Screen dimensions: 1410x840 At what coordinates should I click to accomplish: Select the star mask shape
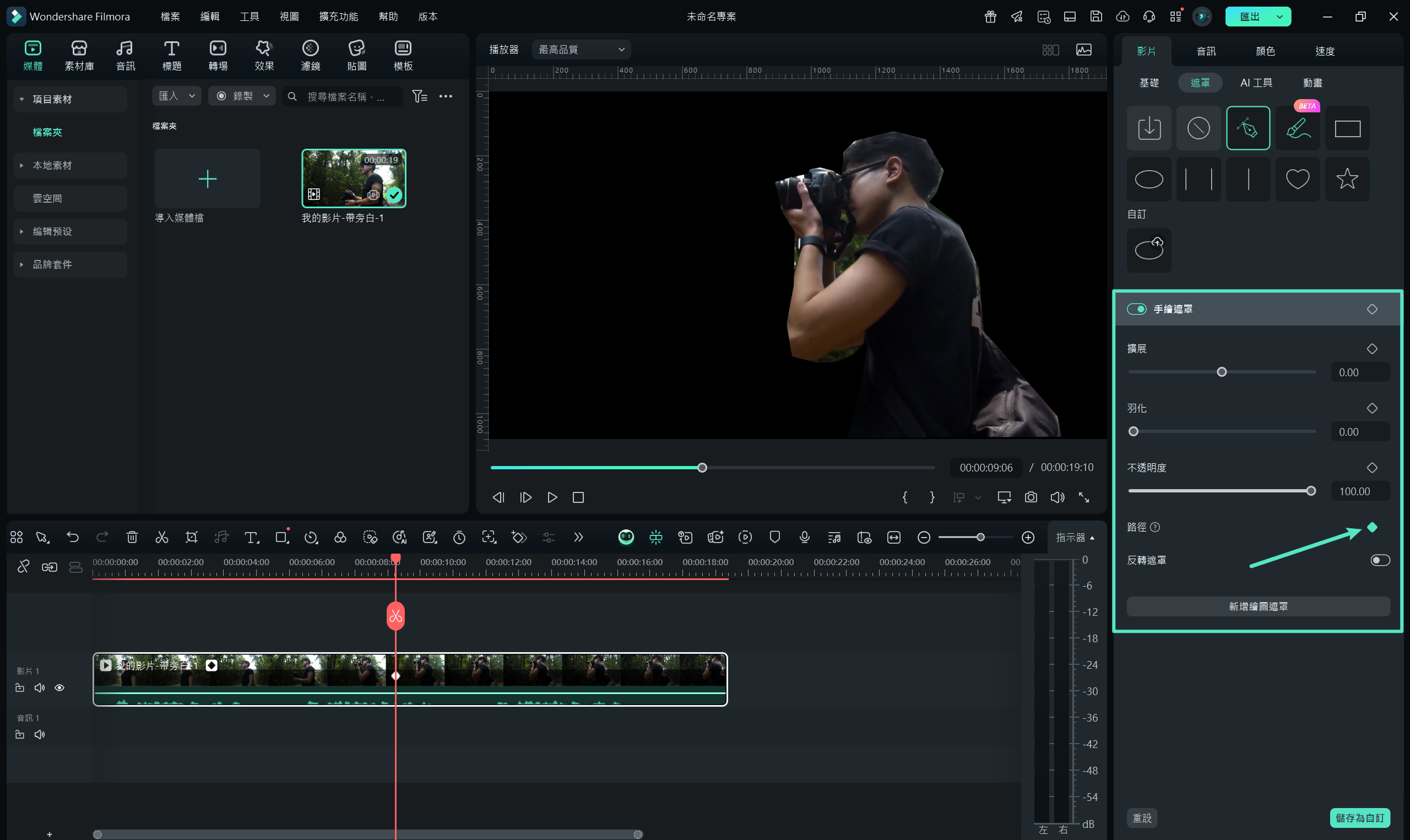tap(1347, 180)
